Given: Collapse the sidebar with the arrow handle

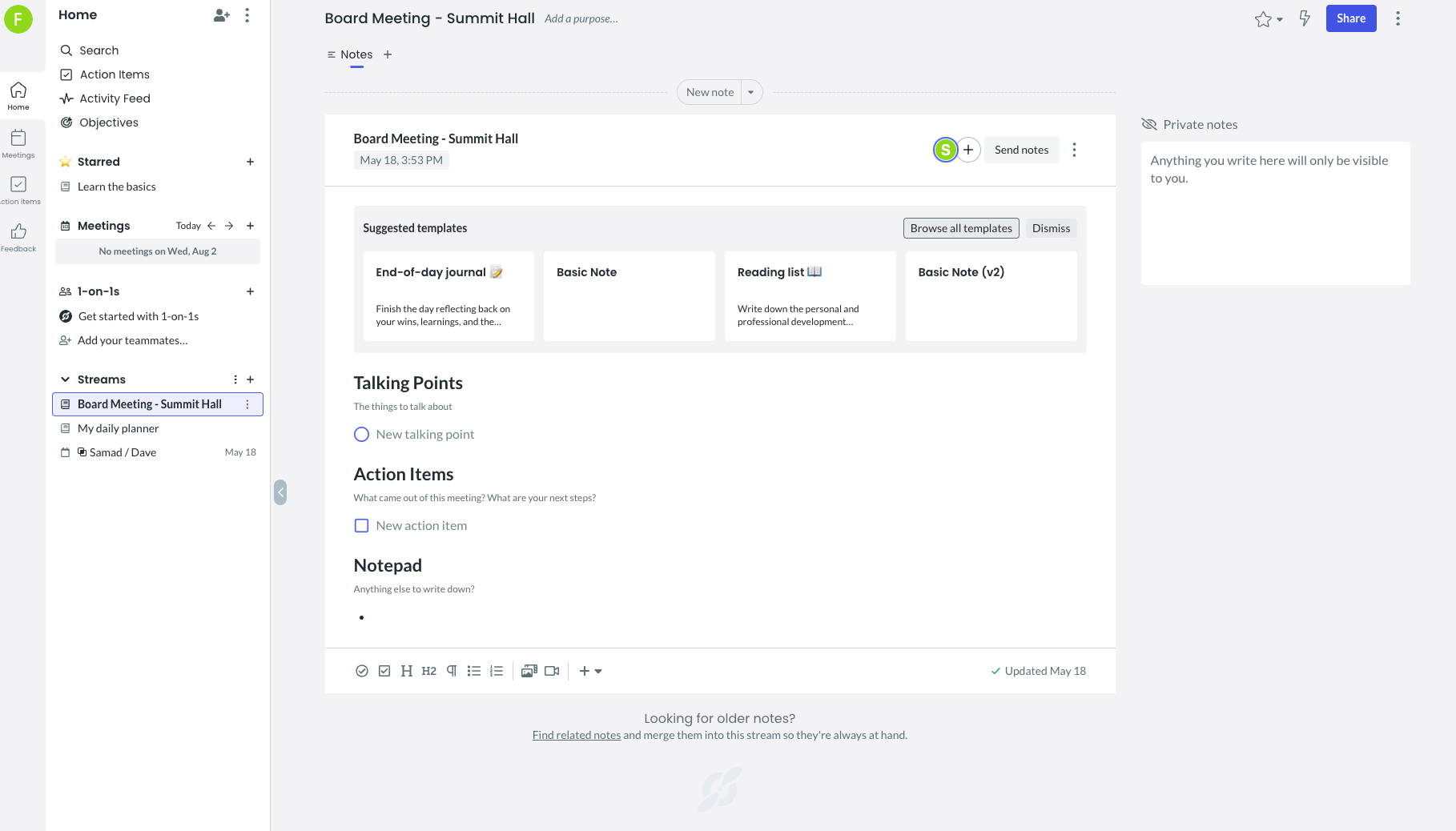Looking at the screenshot, I should (x=280, y=492).
